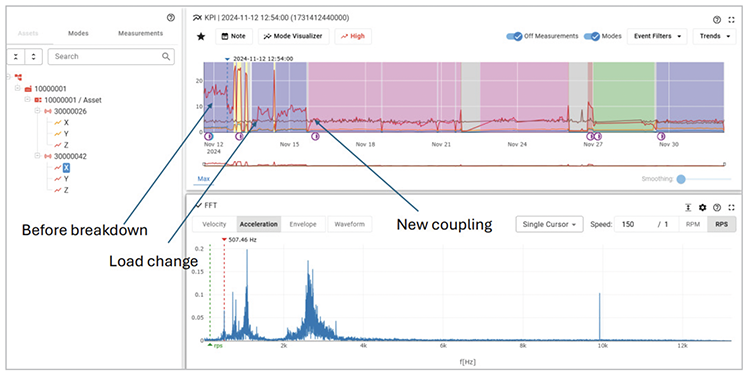Select the Max tab below the chart
This screenshot has height=375, width=750.
(x=204, y=179)
